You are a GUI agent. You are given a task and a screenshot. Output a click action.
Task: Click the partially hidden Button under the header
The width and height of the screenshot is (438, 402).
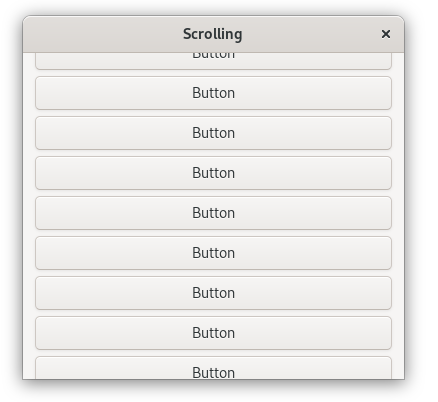(x=213, y=61)
